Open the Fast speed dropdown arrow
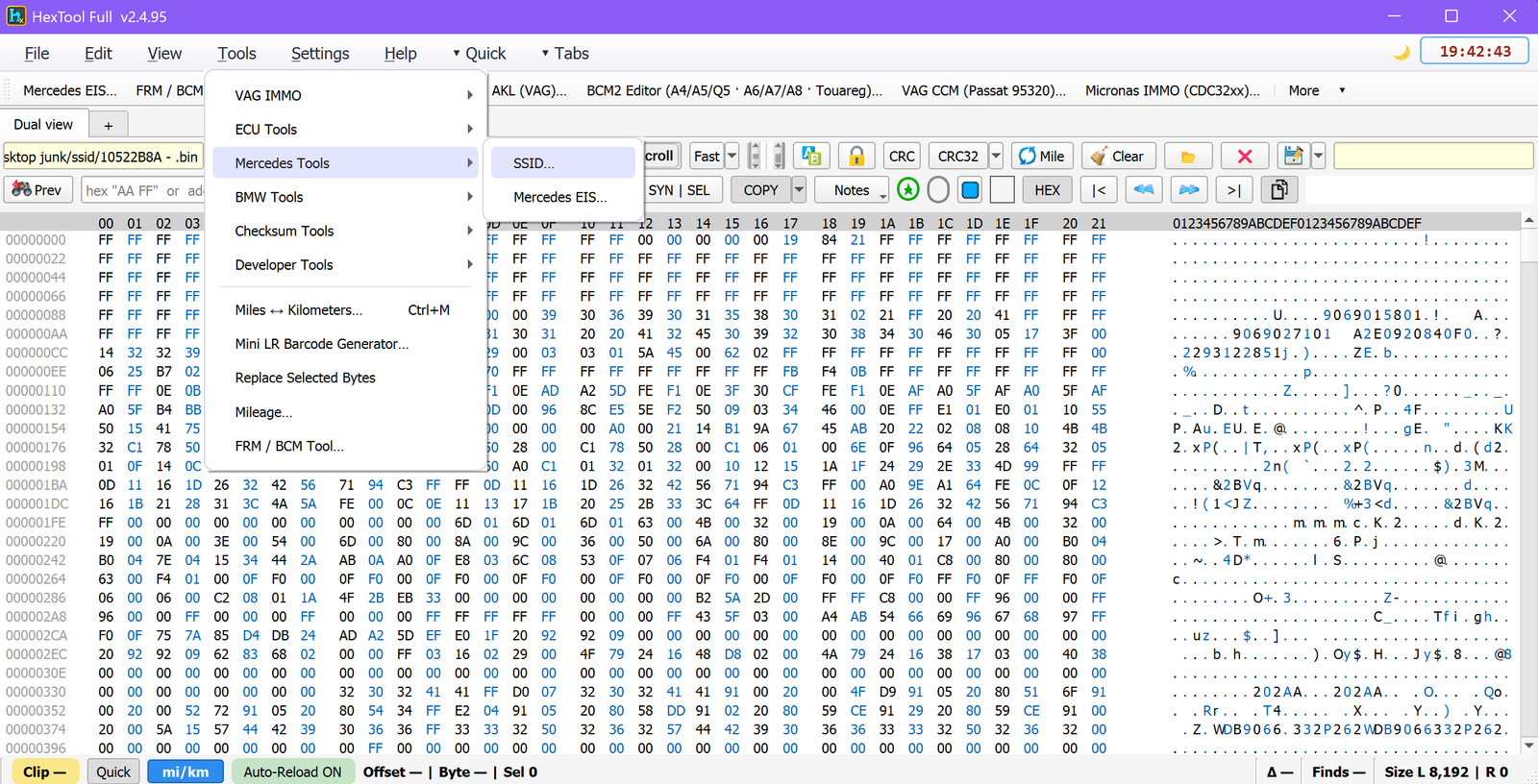The width and height of the screenshot is (1538, 784). tap(732, 156)
